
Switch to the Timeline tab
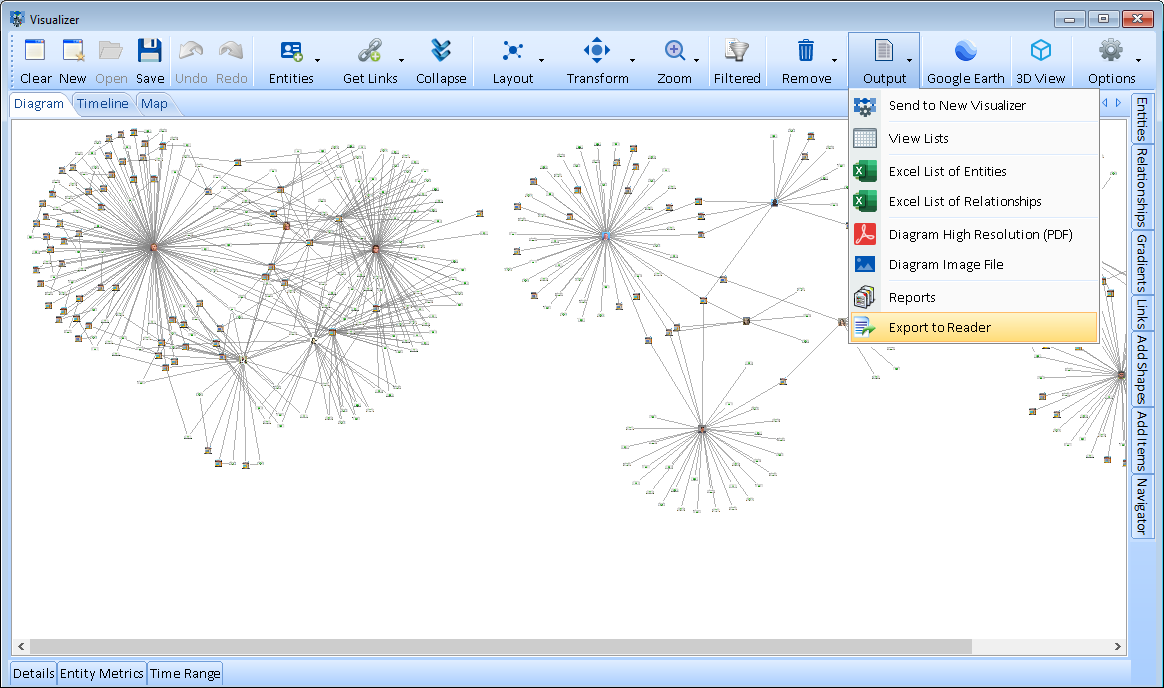tap(102, 103)
